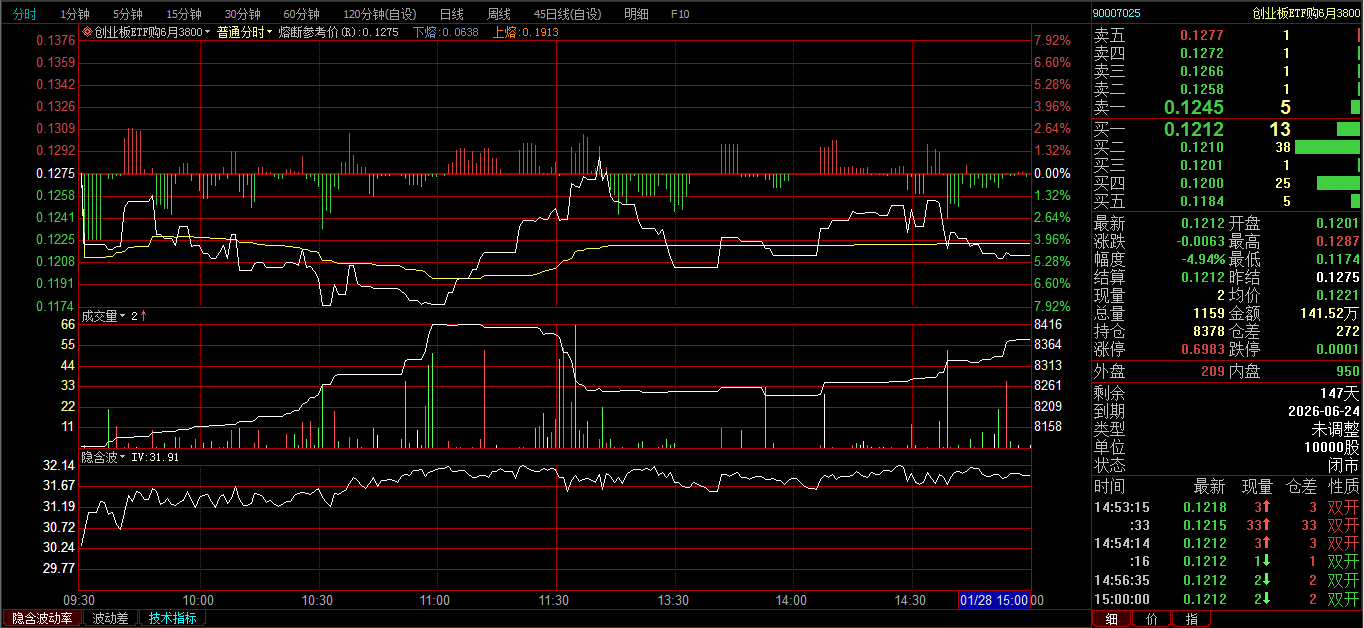Click the diamond icon before 创业板ETF购6月3800
Image resolution: width=1364 pixels, height=628 pixels.
pyautogui.click(x=87, y=32)
